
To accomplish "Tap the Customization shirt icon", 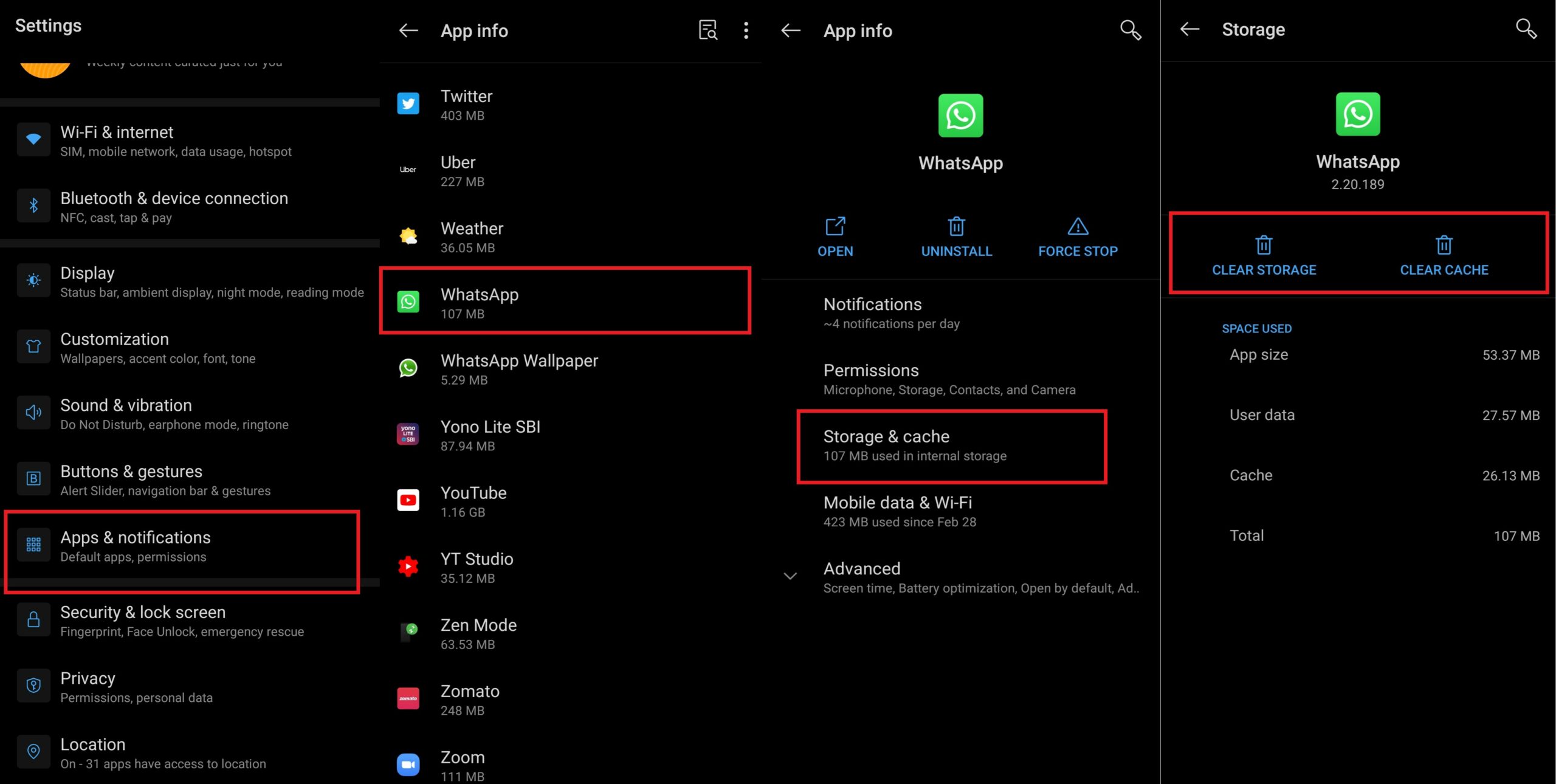I will [33, 346].
